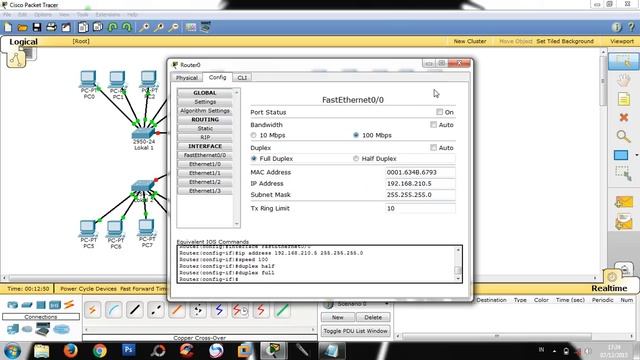Open the Config tab of Router0
This screenshot has height=360, width=640.
217,77
